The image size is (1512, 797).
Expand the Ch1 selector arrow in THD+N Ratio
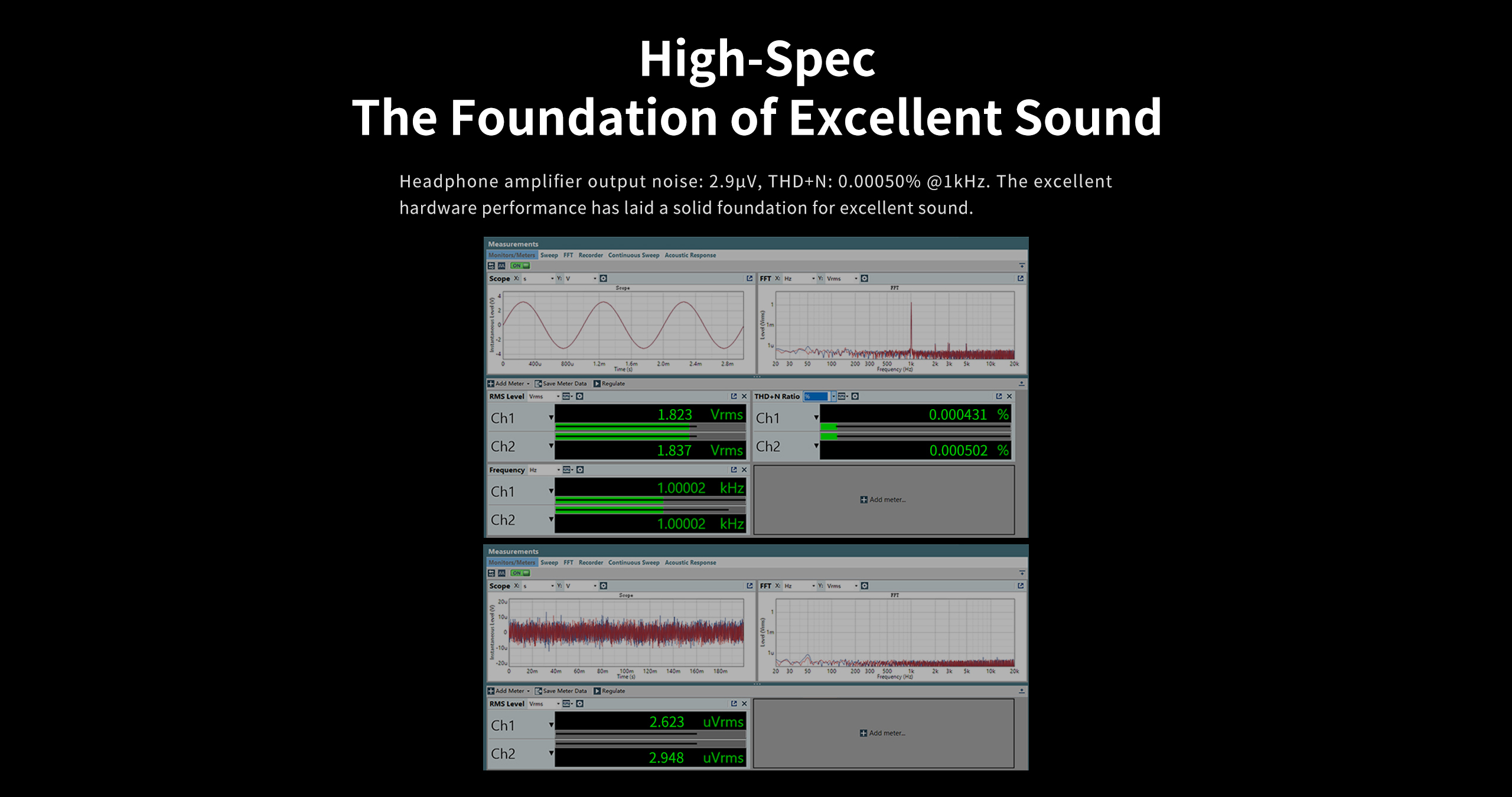click(x=816, y=417)
